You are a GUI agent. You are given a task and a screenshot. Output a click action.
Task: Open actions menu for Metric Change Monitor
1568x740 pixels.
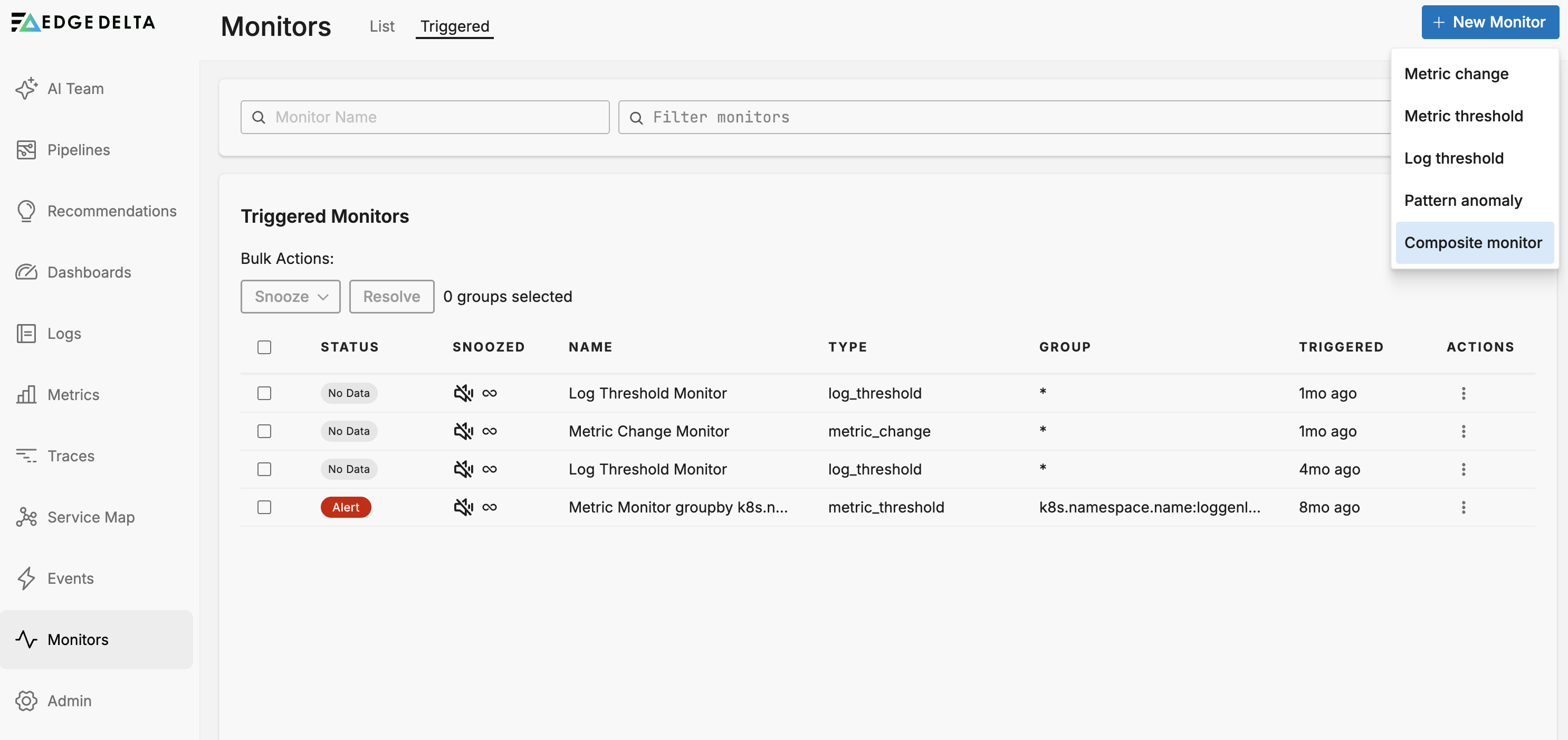pyautogui.click(x=1464, y=431)
